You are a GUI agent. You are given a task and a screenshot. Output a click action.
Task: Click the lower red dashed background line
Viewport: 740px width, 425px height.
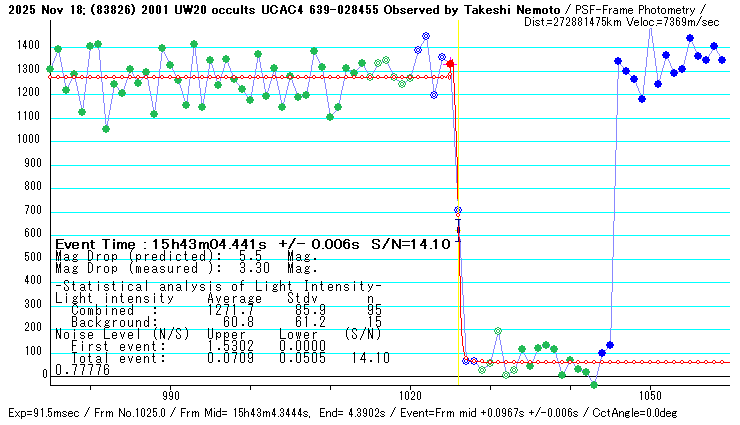600,362
